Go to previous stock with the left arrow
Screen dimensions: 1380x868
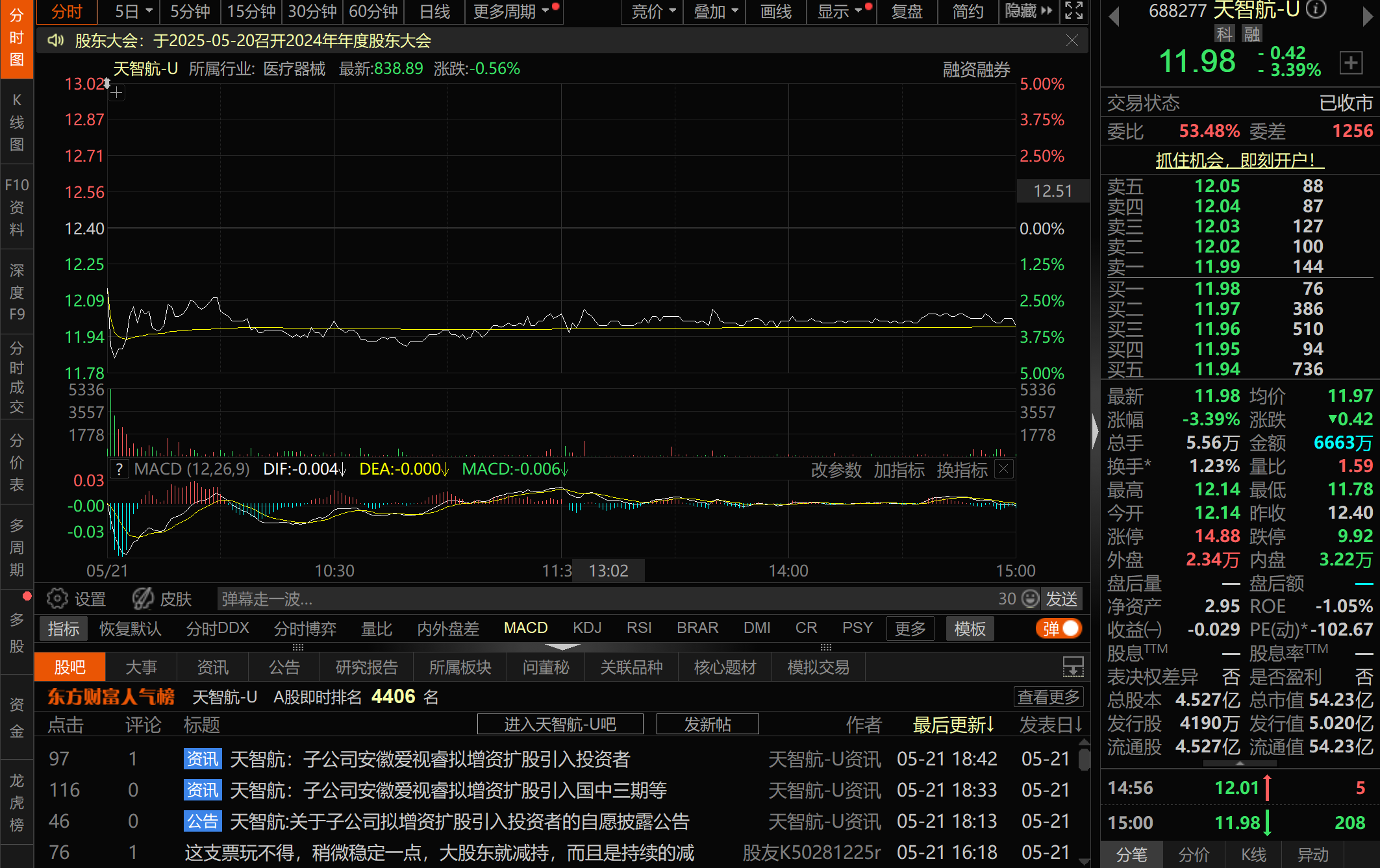click(1114, 17)
